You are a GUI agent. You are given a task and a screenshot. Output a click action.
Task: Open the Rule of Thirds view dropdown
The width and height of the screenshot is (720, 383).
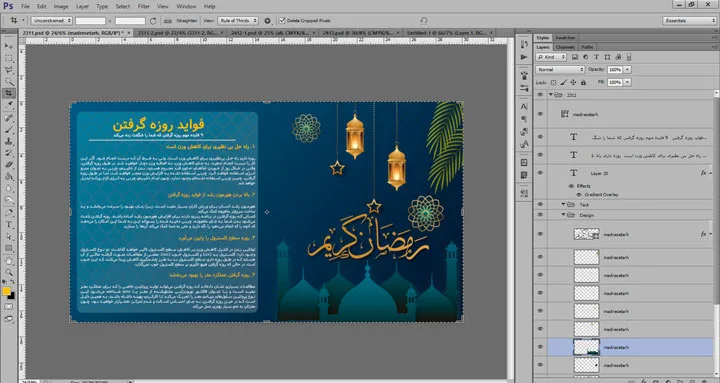(237, 21)
